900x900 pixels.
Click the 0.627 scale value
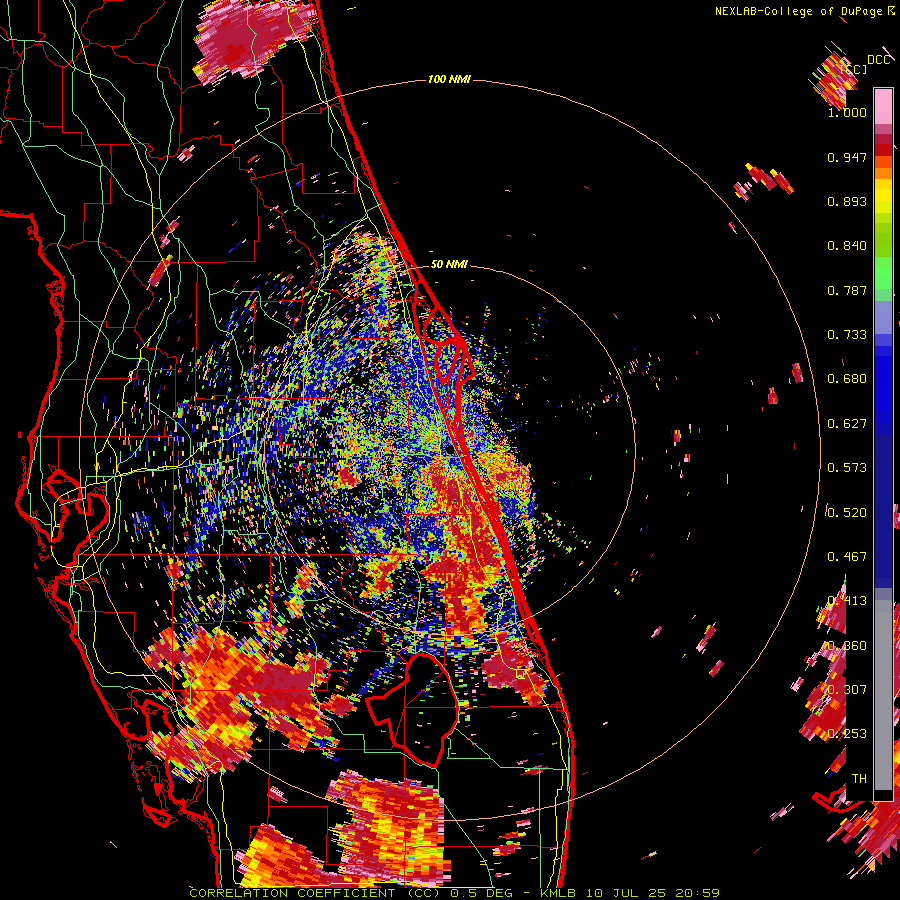tap(847, 424)
